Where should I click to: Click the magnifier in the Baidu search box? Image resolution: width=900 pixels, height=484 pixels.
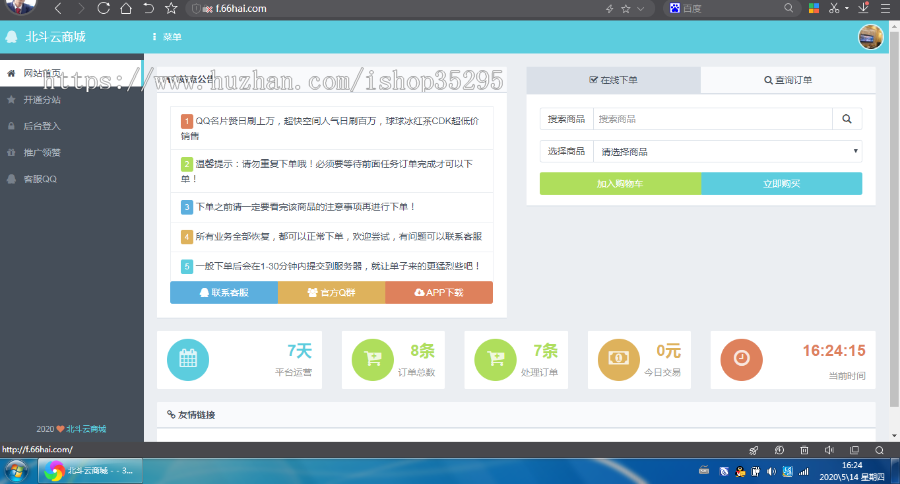point(789,8)
